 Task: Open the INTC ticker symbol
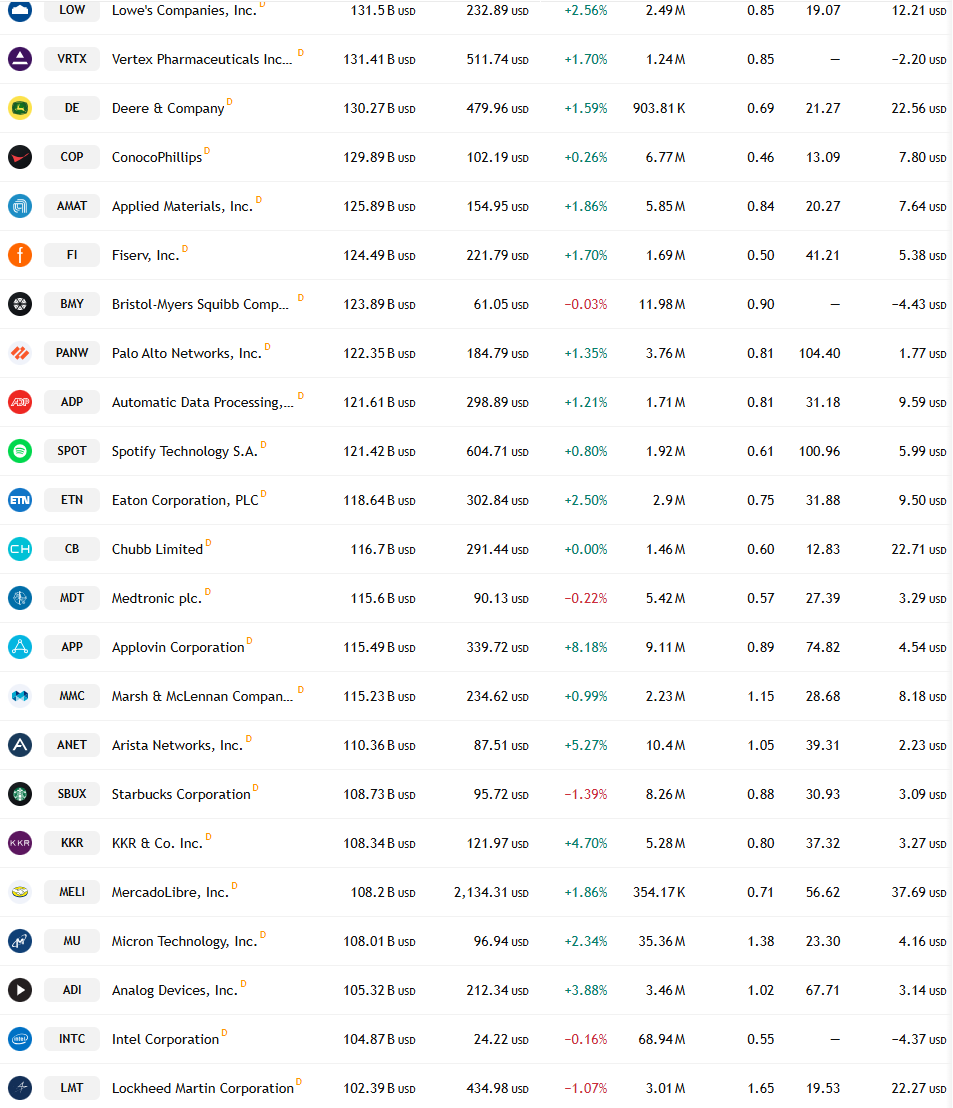tap(72, 1039)
